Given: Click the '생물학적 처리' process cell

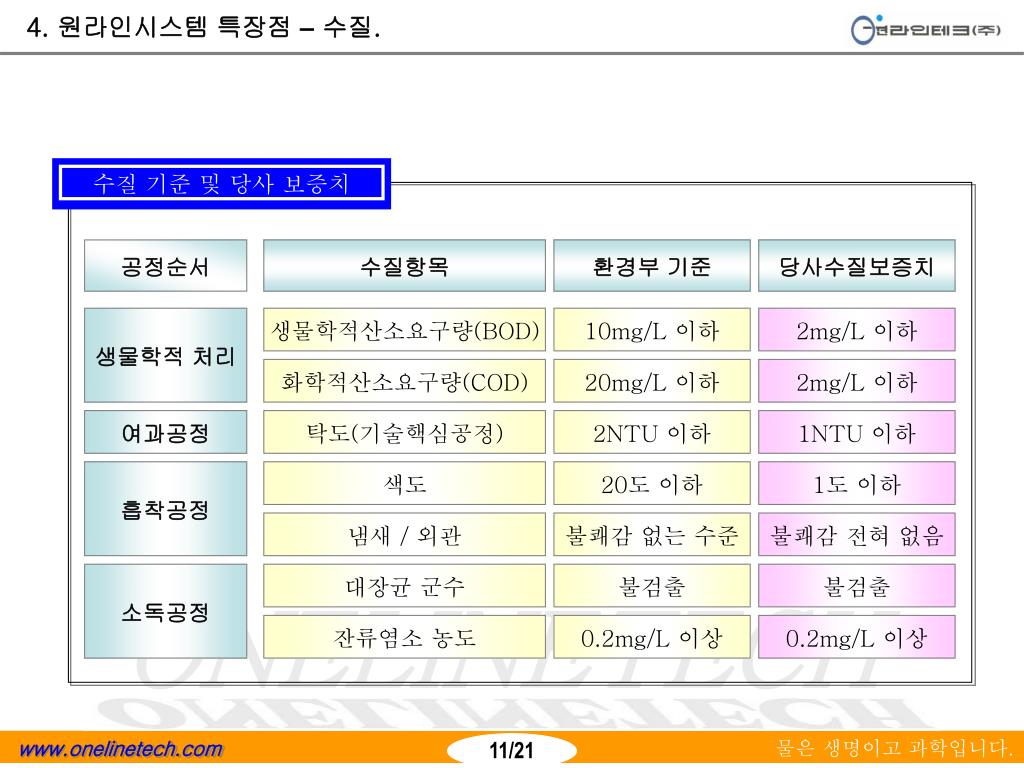Looking at the screenshot, I should click(165, 355).
